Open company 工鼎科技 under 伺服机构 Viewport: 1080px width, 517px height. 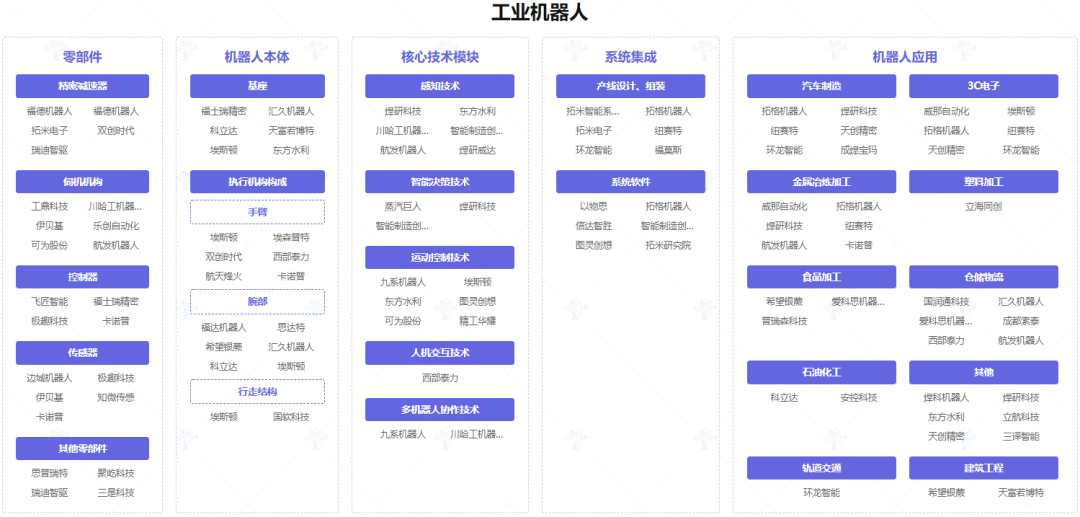click(x=50, y=207)
